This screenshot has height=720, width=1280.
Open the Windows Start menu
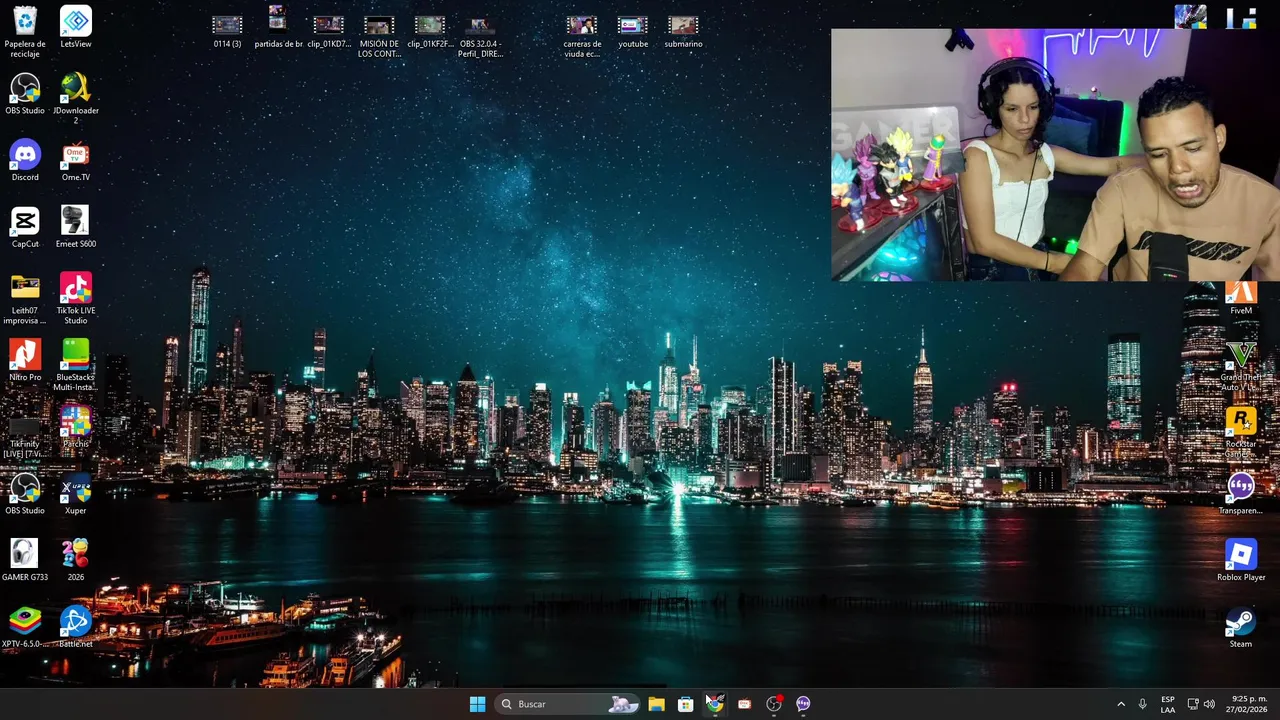point(477,704)
